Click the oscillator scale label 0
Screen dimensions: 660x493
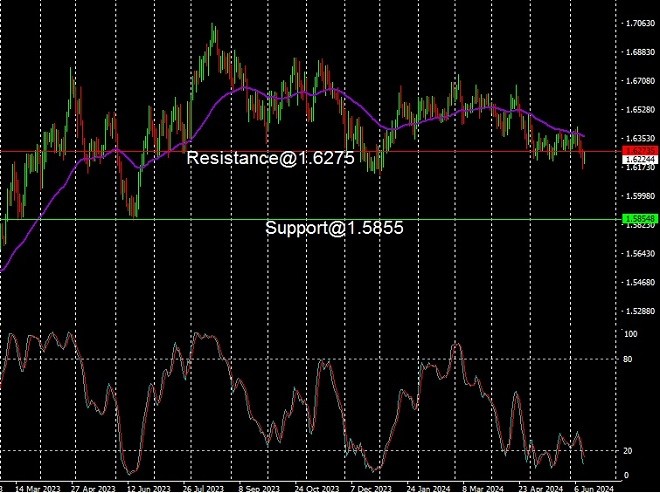(626, 475)
